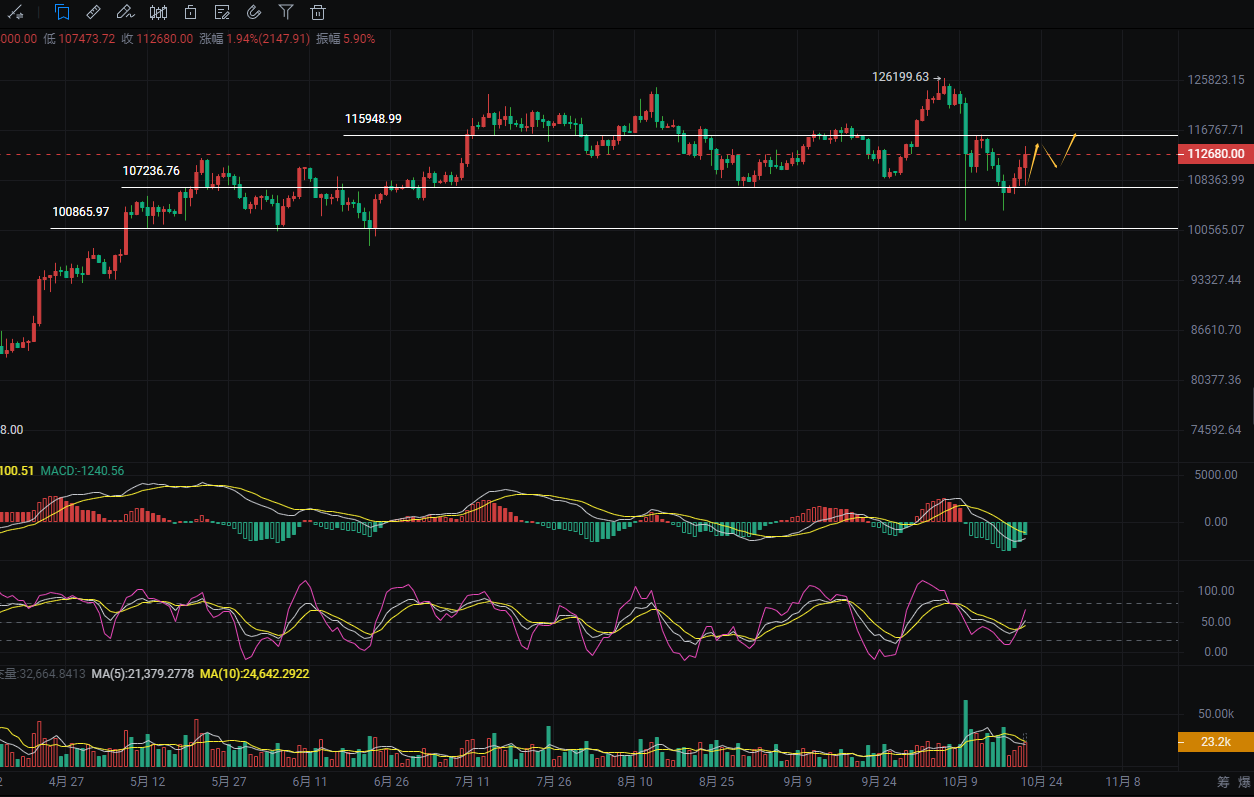Select the trend line drawing tool

point(16,13)
